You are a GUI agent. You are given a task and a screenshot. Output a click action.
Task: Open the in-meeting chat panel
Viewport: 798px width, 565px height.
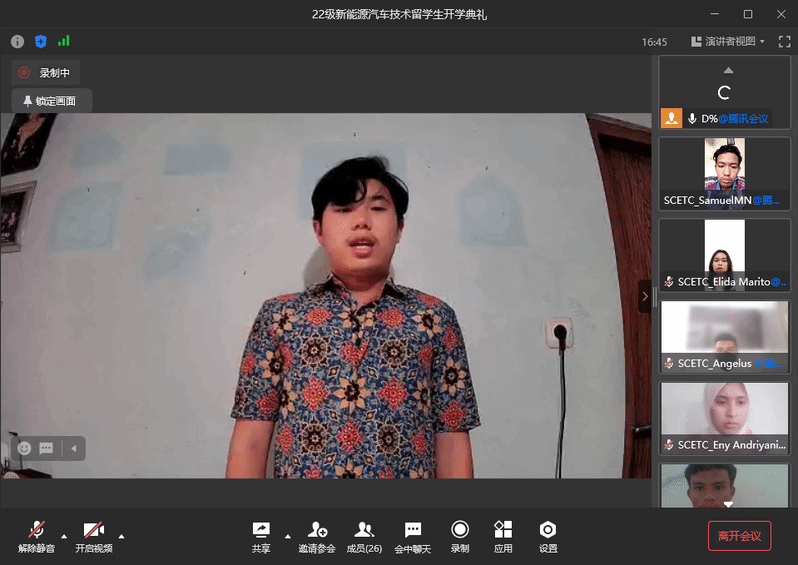tap(413, 536)
